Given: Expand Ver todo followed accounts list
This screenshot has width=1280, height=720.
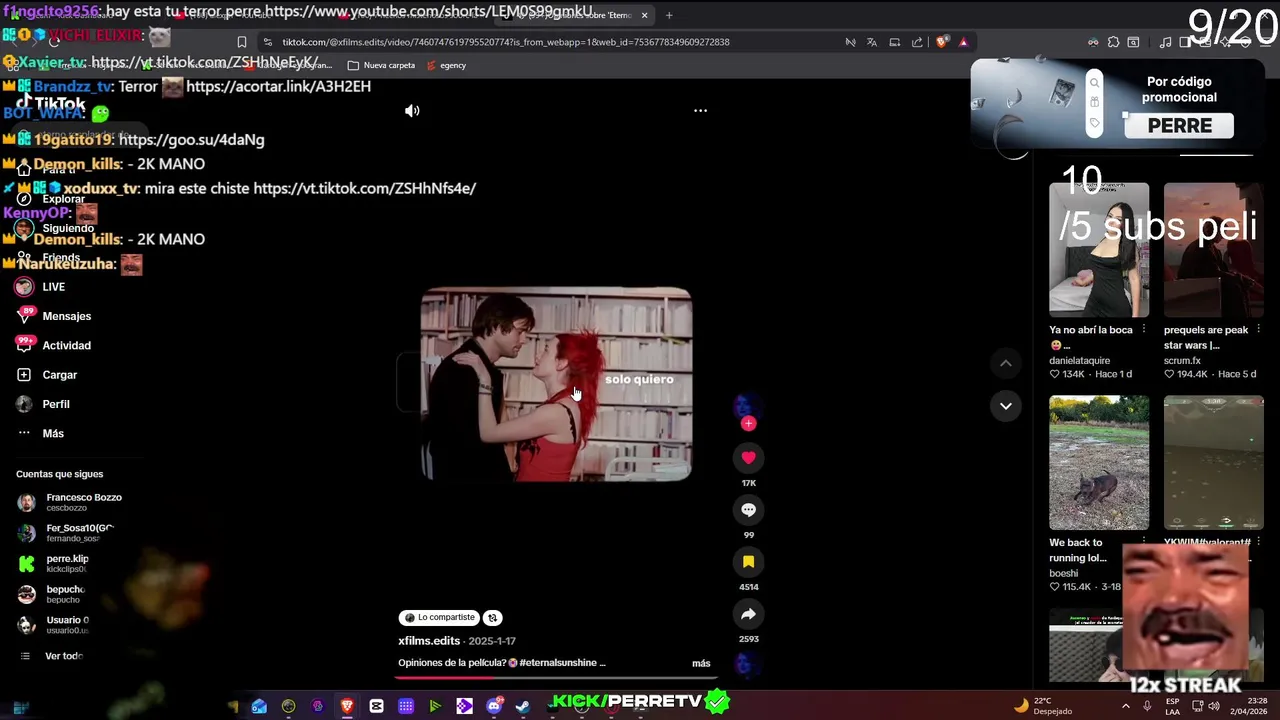Looking at the screenshot, I should 51,656.
